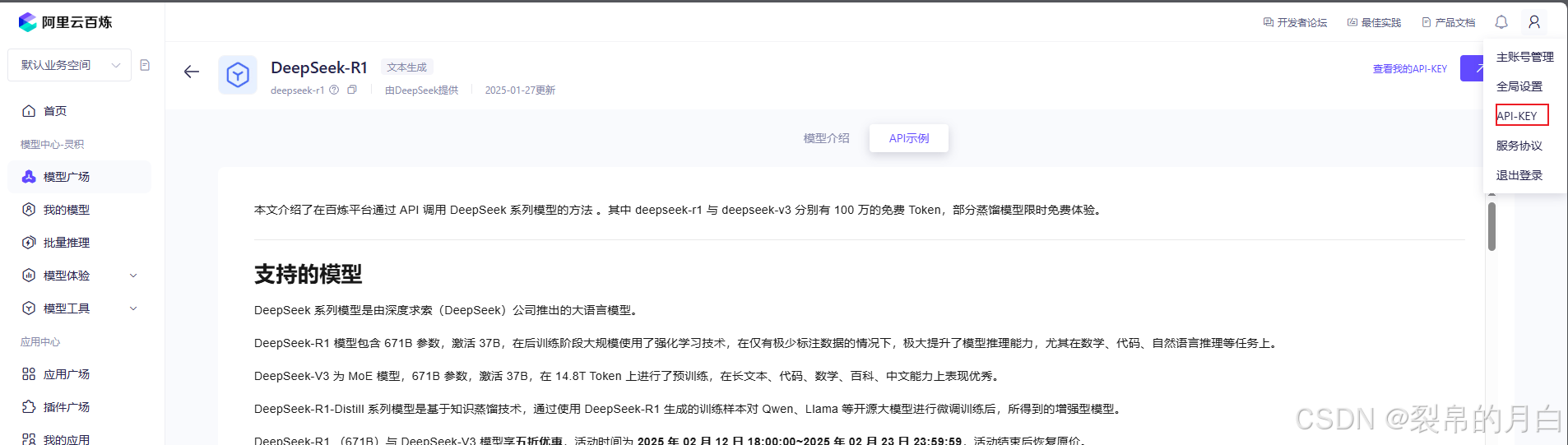Open the 默认业务空间 workspace dropdown
Screen dimensions: 1568x445
(x=70, y=65)
